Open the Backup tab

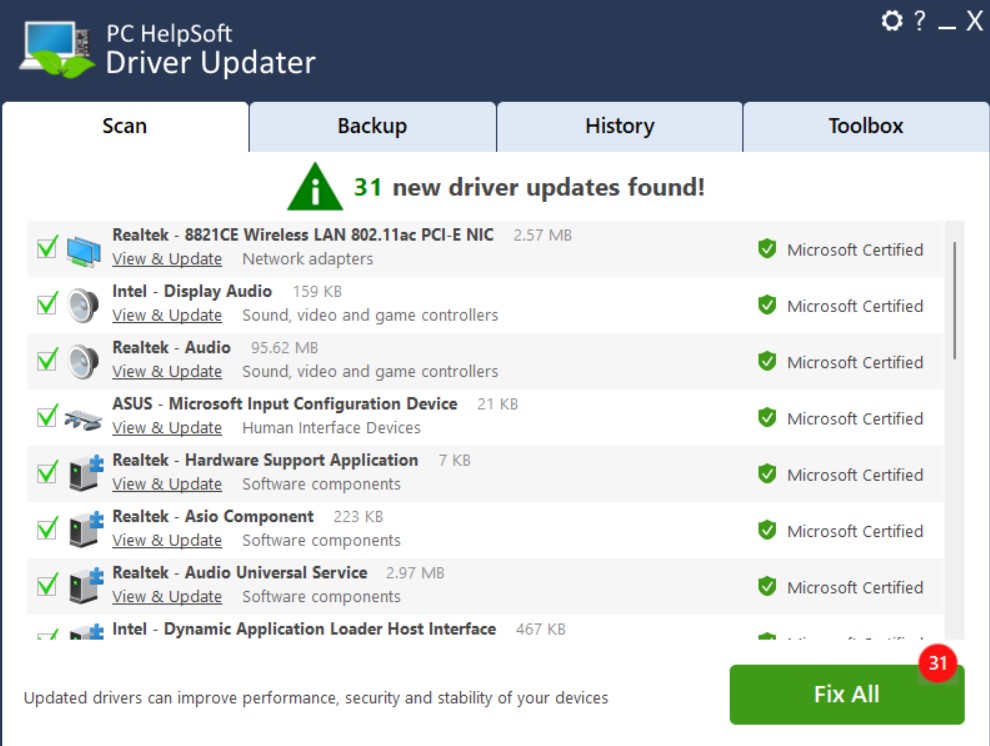tap(373, 126)
